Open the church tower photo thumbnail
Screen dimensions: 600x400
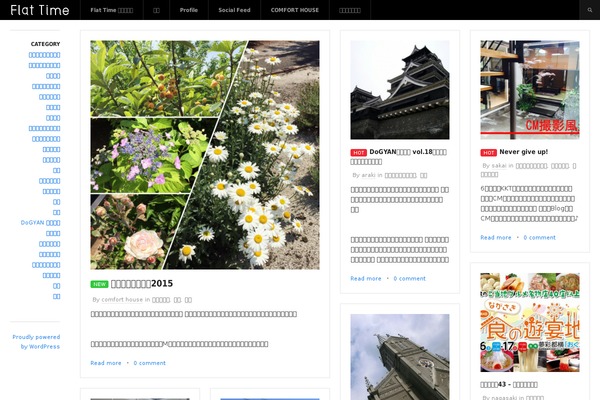[400, 357]
